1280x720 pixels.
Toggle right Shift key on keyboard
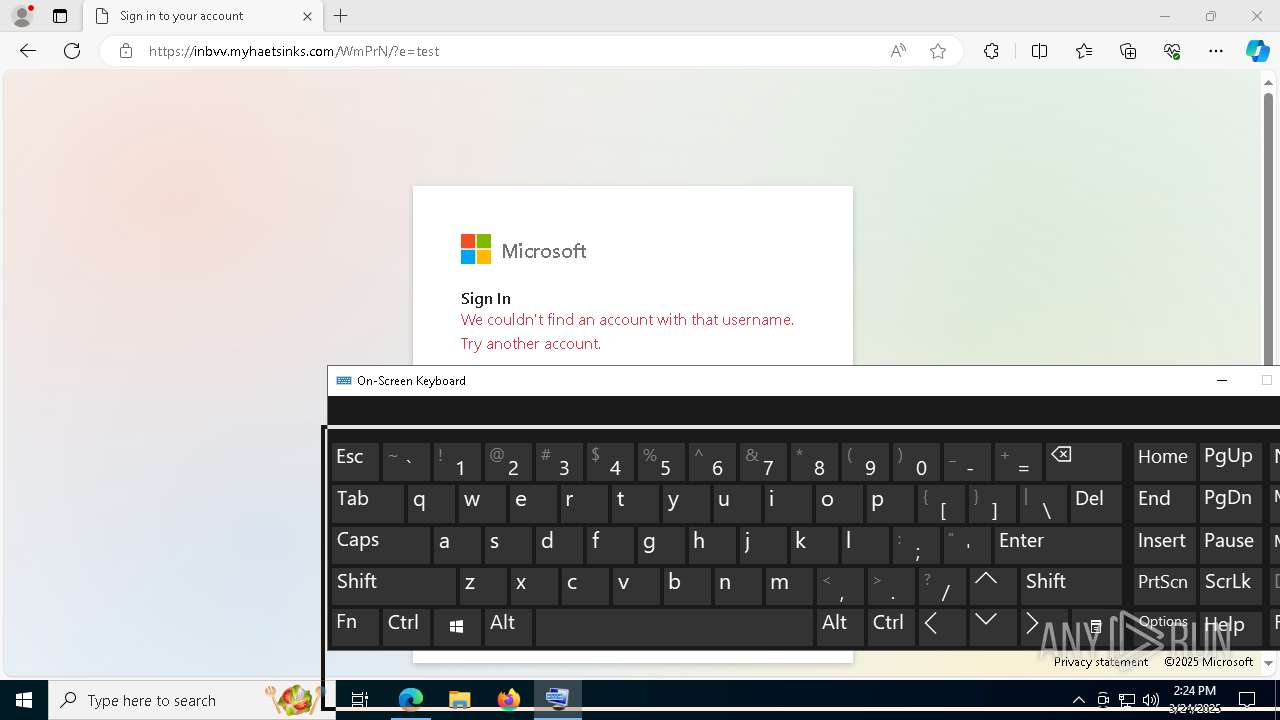(x=1071, y=586)
